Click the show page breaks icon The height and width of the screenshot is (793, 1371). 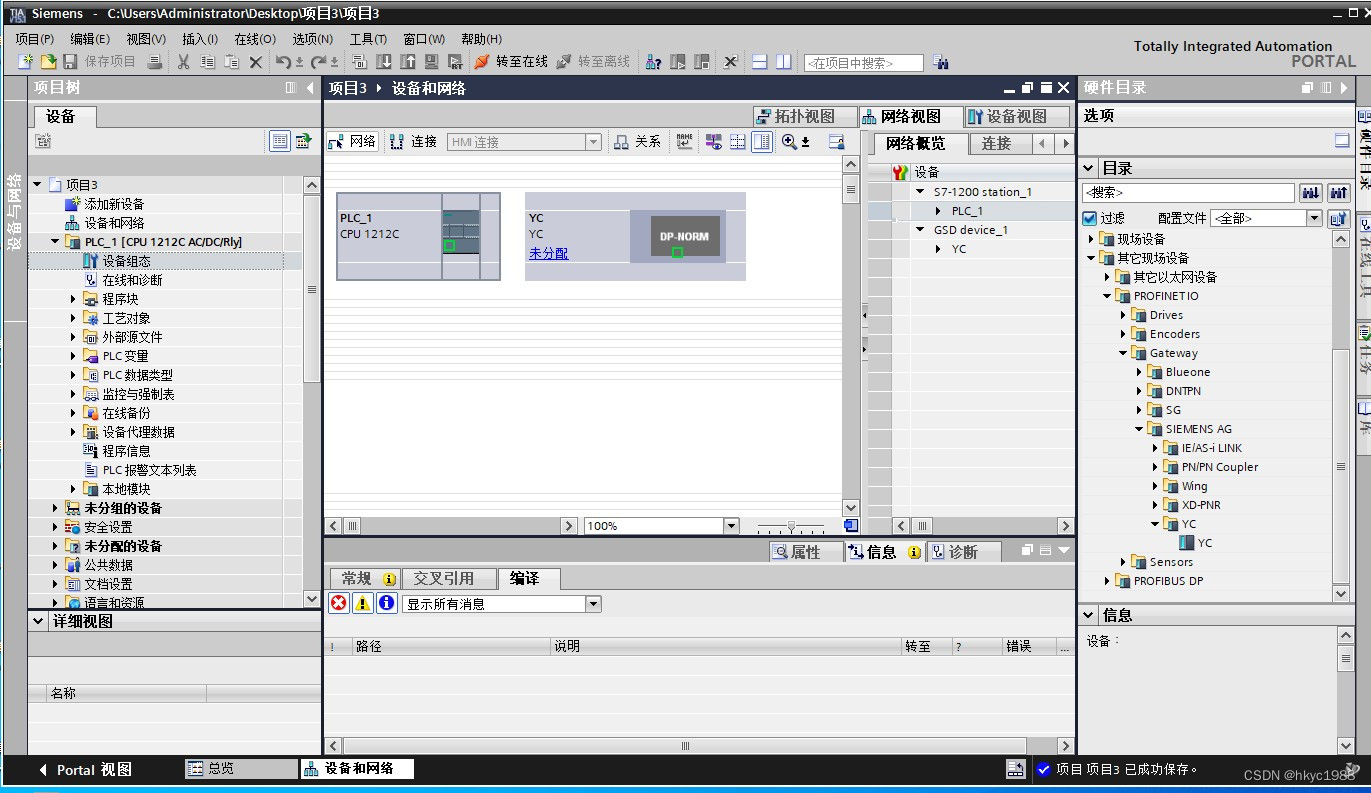pos(738,142)
